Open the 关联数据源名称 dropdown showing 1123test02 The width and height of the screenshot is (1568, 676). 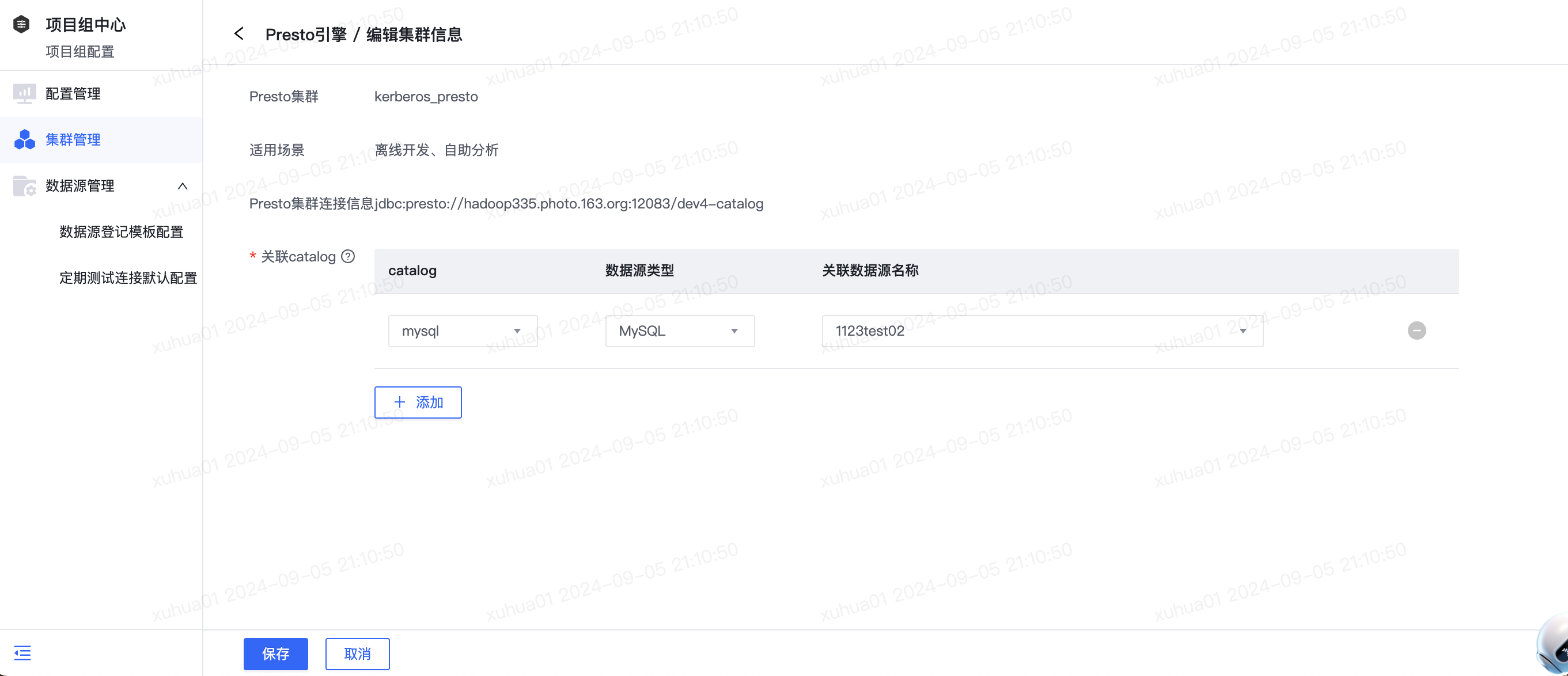point(1243,331)
